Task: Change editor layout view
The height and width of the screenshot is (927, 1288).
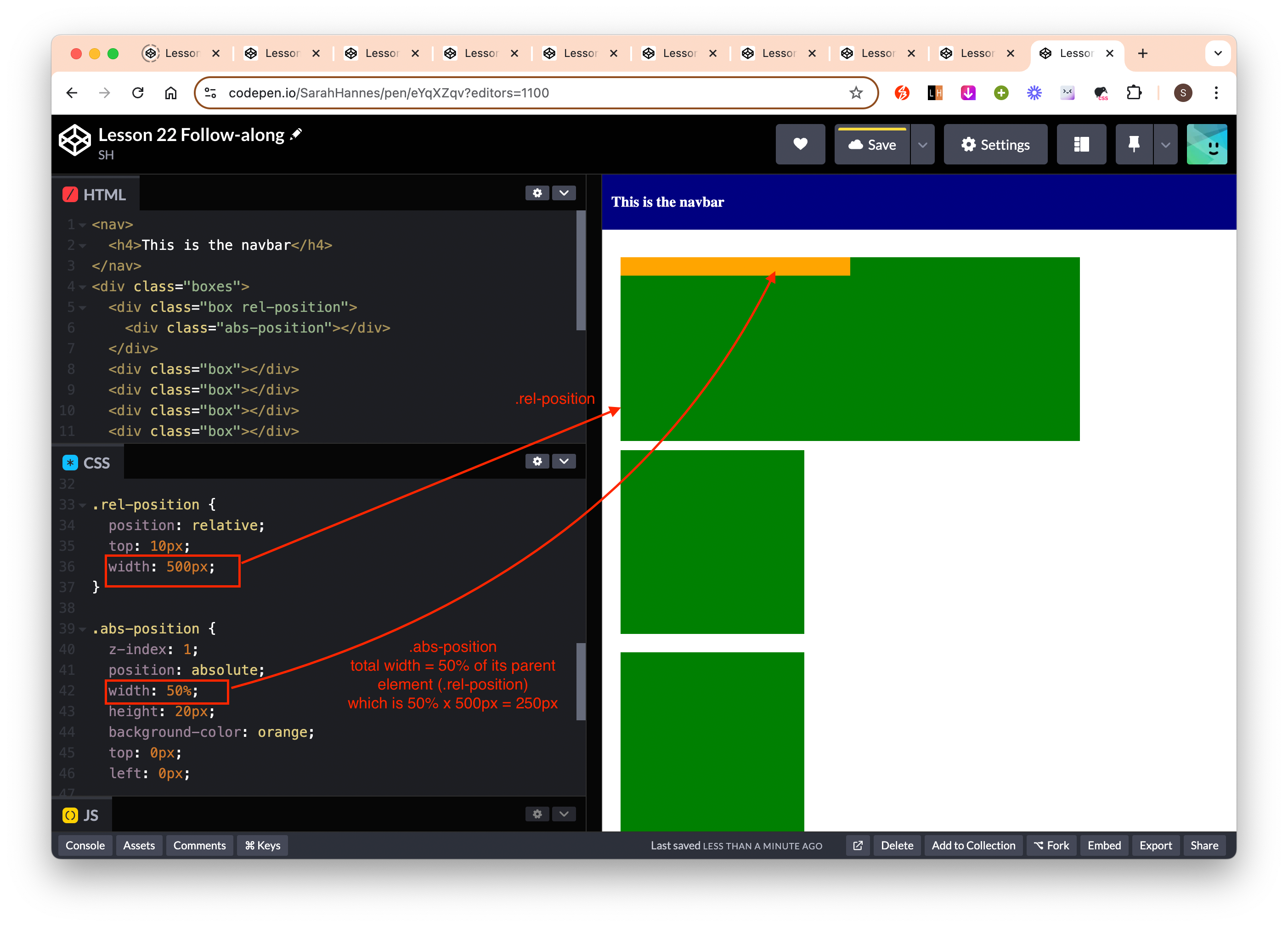Action: pyautogui.click(x=1081, y=144)
